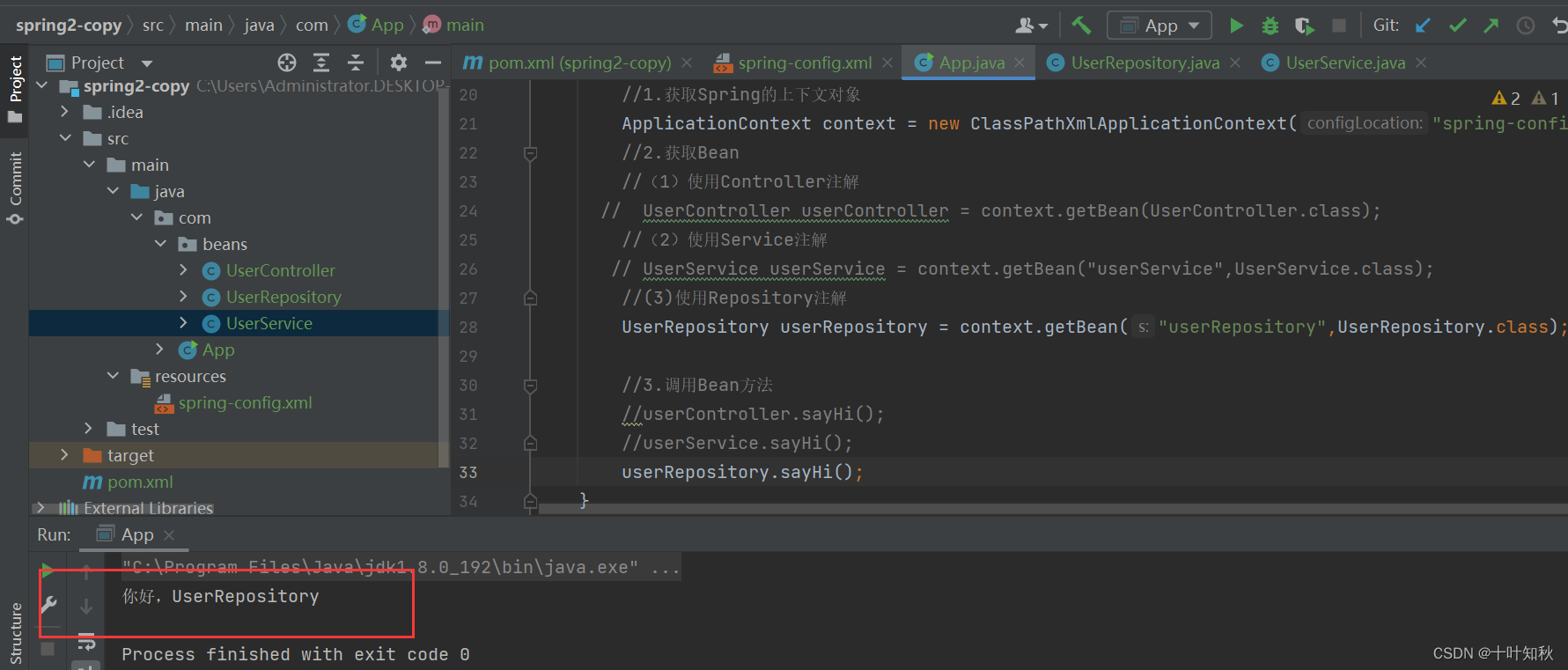
Task: Open the Structure tool window tab
Action: click(15, 632)
